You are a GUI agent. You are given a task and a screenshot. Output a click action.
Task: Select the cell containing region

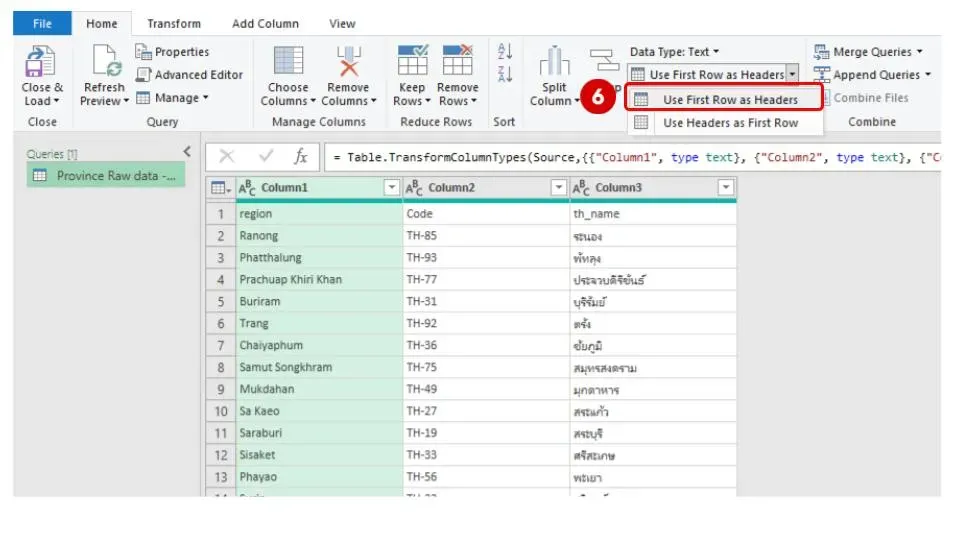point(319,214)
